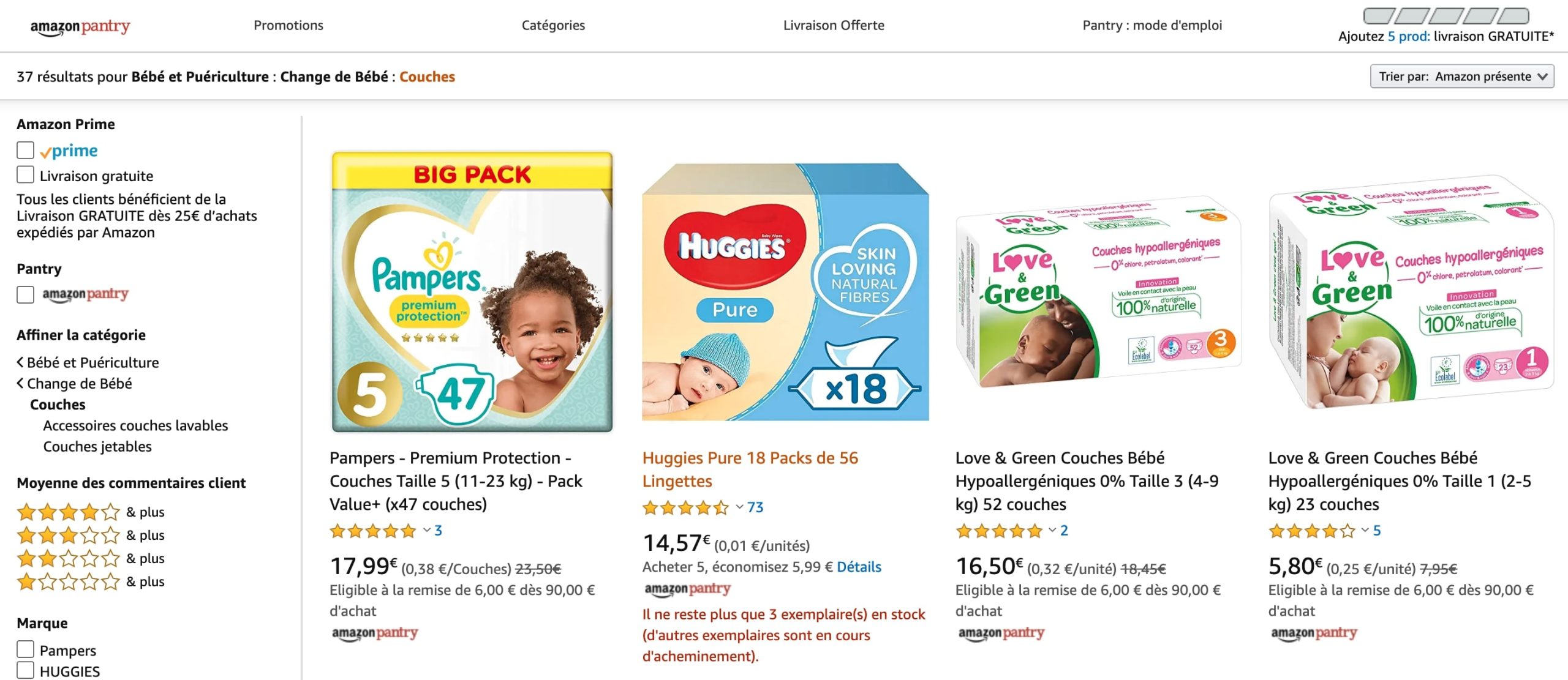Screen dimensions: 1568x680
Task: Filter by four stars & plus rating
Action: coord(68,512)
